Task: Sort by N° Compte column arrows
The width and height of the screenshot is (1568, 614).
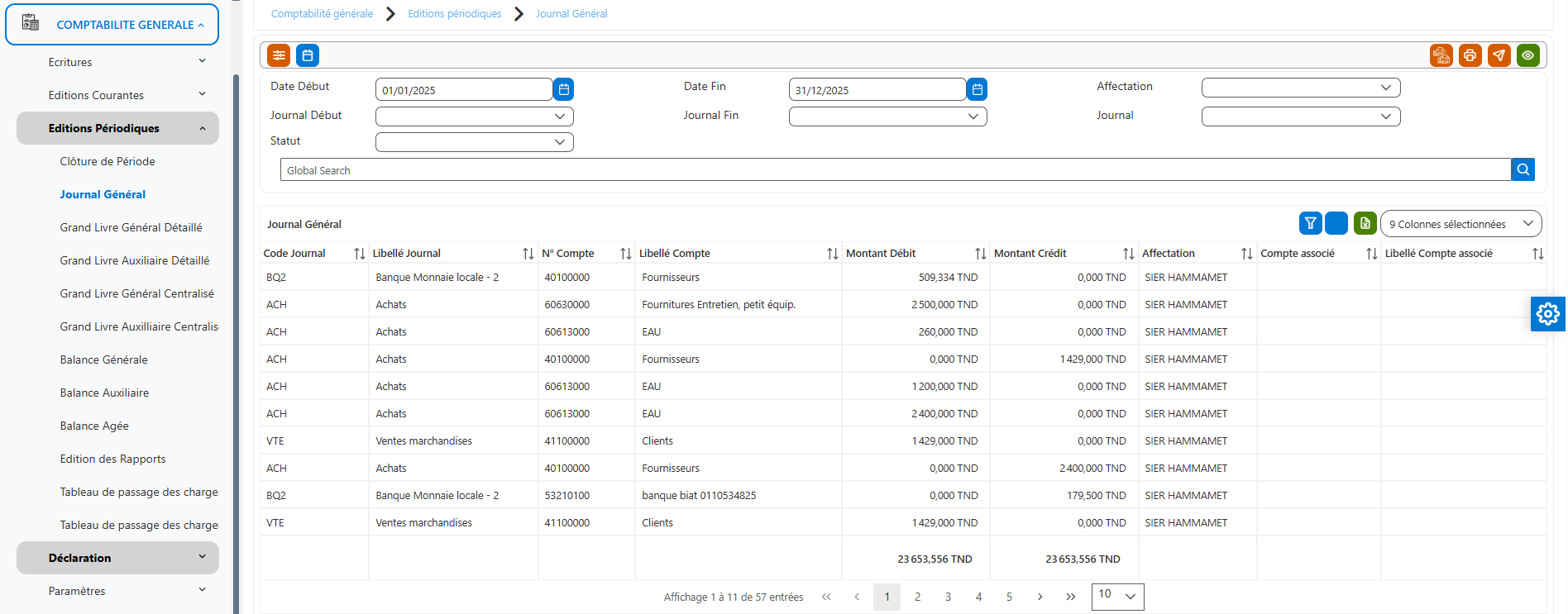Action: point(626,254)
